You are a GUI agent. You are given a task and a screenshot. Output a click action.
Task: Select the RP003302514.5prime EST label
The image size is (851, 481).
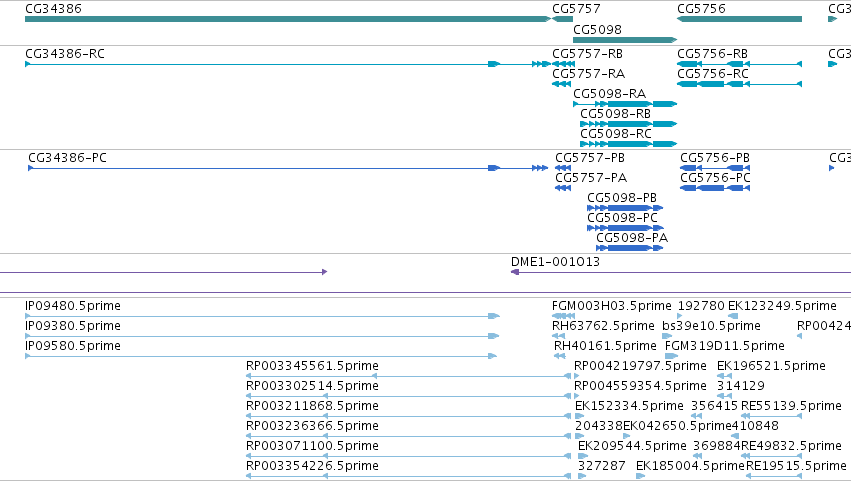[x=312, y=387]
